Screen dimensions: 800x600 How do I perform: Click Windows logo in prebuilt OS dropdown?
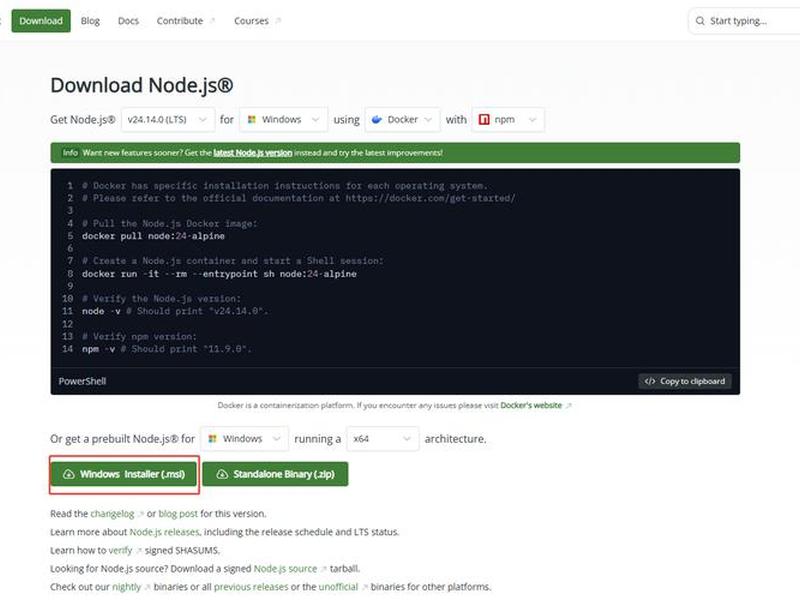click(213, 439)
